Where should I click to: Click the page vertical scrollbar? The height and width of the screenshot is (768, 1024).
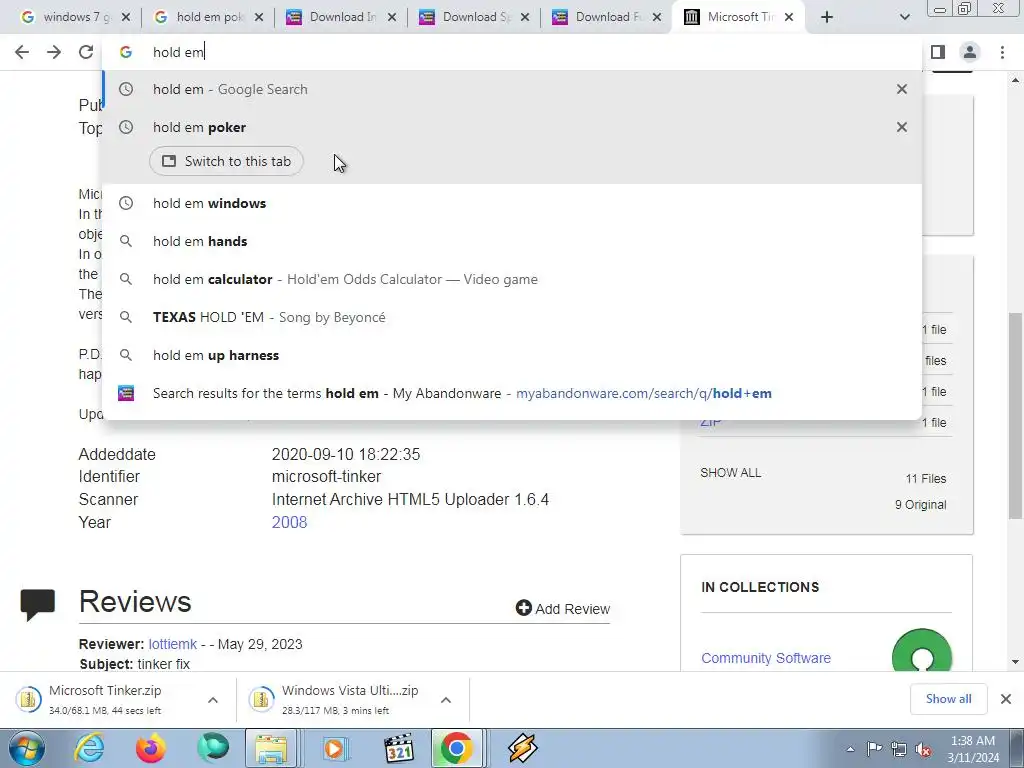click(1016, 416)
